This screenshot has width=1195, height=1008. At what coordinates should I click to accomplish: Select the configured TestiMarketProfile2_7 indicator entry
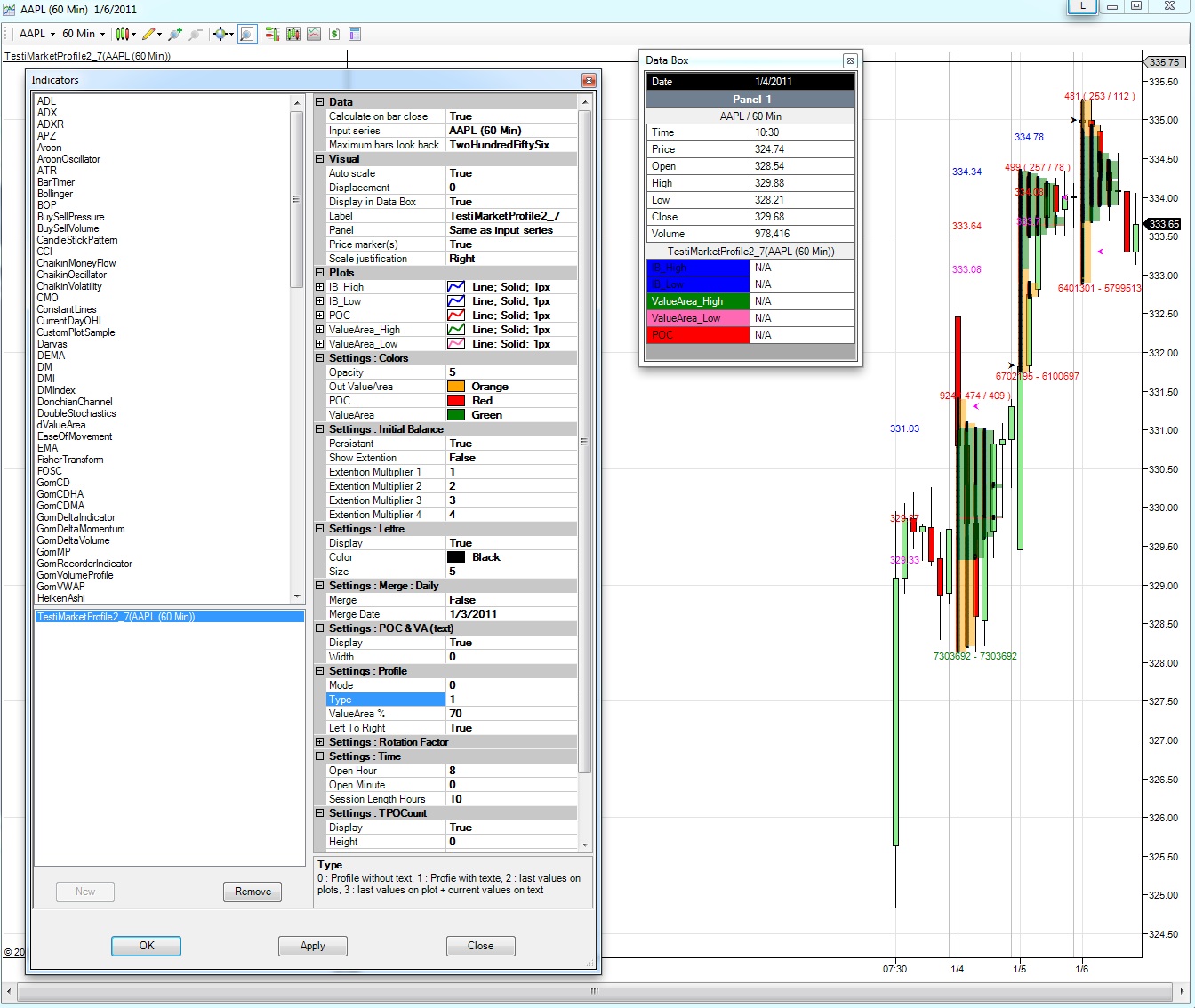point(169,617)
